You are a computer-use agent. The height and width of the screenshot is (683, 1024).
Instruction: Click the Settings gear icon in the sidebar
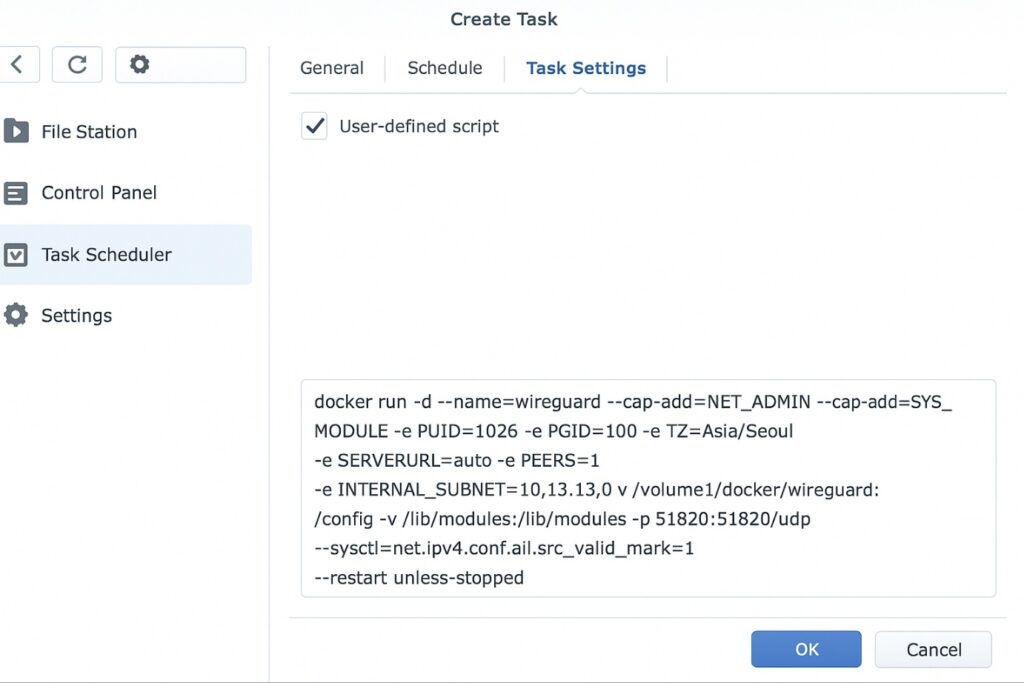15,315
